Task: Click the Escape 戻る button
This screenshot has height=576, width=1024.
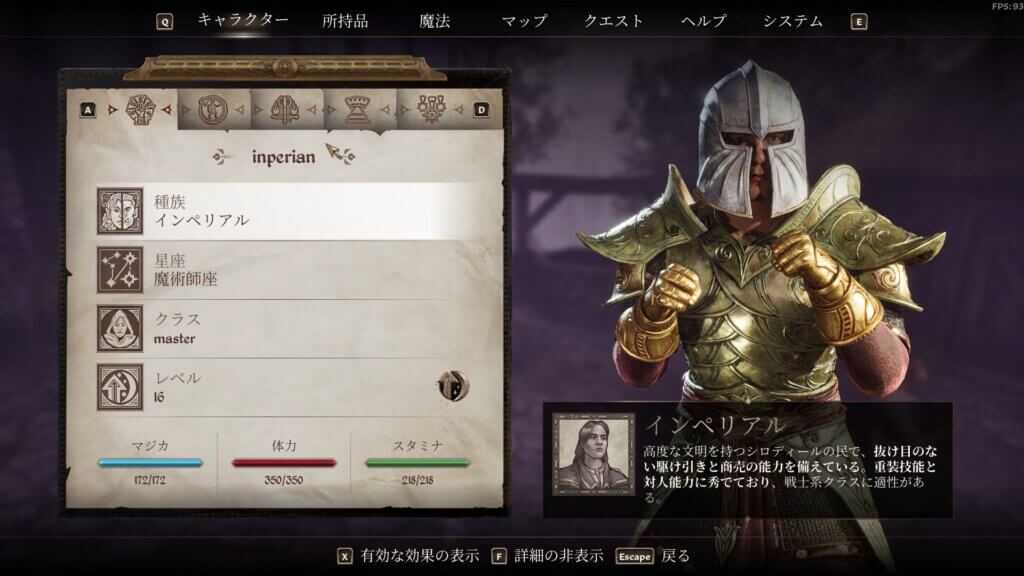Action: 653,556
